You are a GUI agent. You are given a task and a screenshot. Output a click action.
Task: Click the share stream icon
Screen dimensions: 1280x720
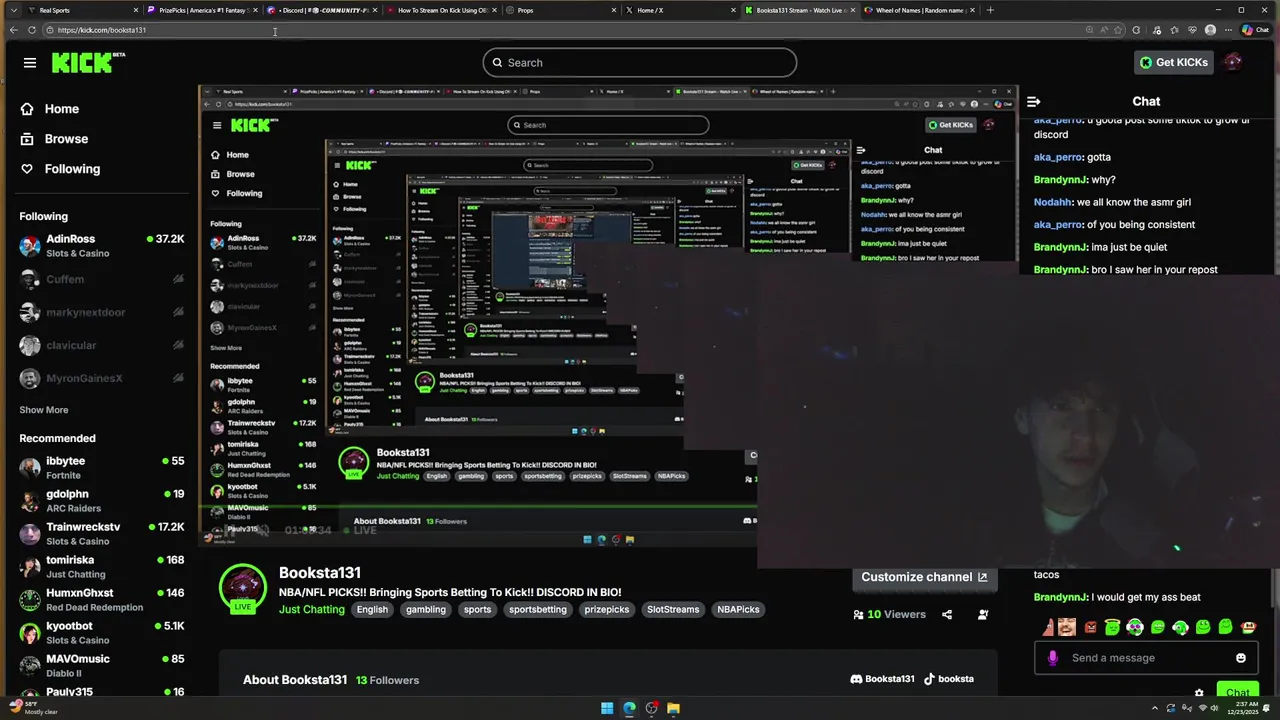coord(947,614)
